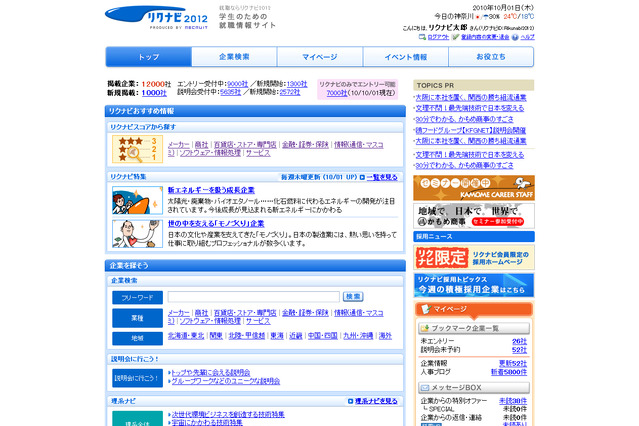Select the トップ navigation tab
Screen dimensions: 639x426
click(148, 57)
